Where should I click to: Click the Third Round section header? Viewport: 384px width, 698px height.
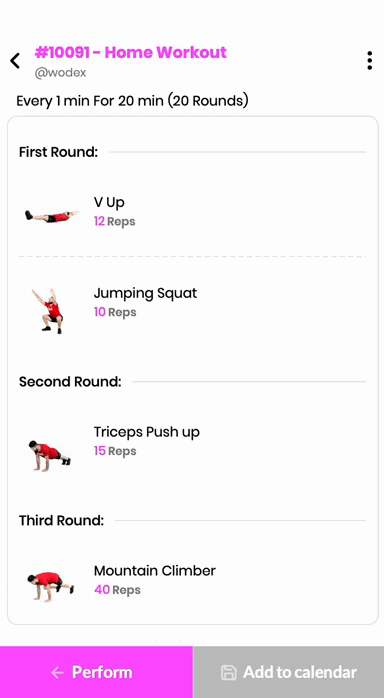(61, 520)
